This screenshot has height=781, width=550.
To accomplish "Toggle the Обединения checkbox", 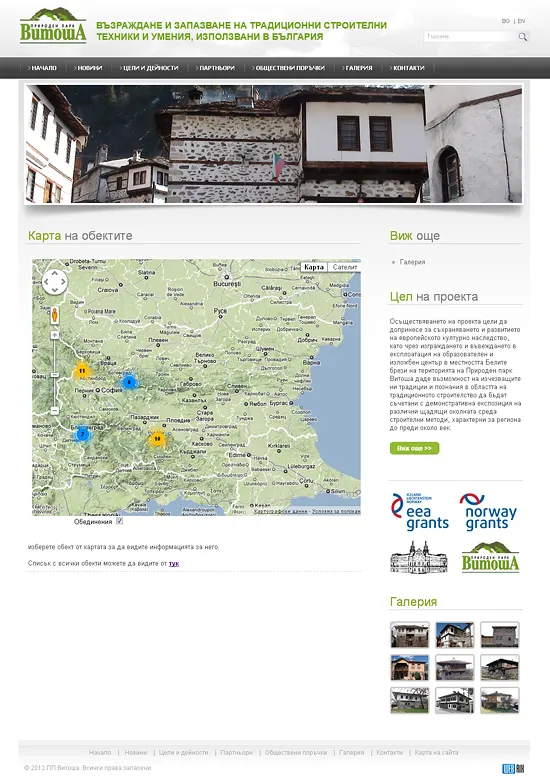I will click(120, 521).
